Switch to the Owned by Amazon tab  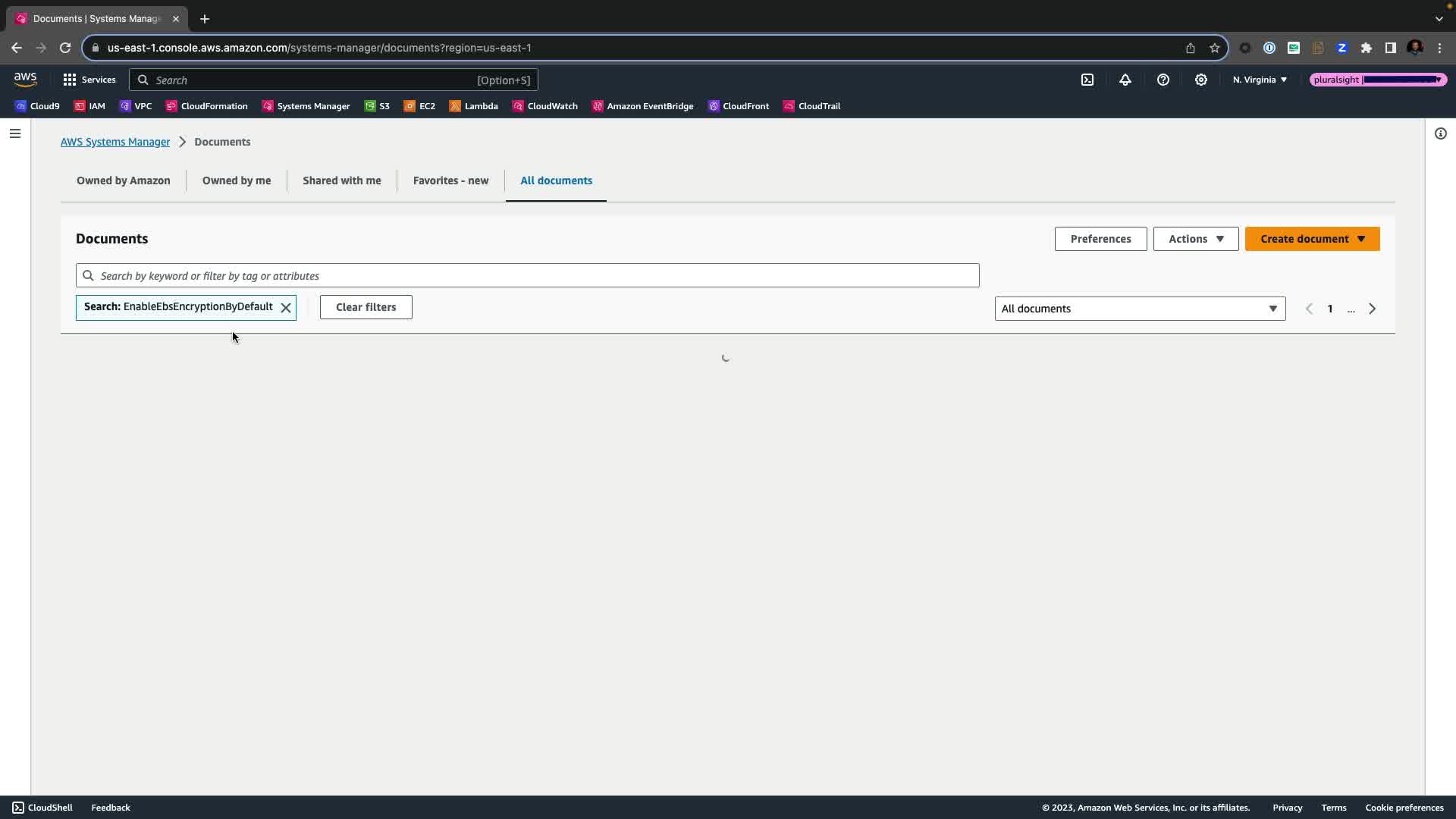[x=124, y=180]
